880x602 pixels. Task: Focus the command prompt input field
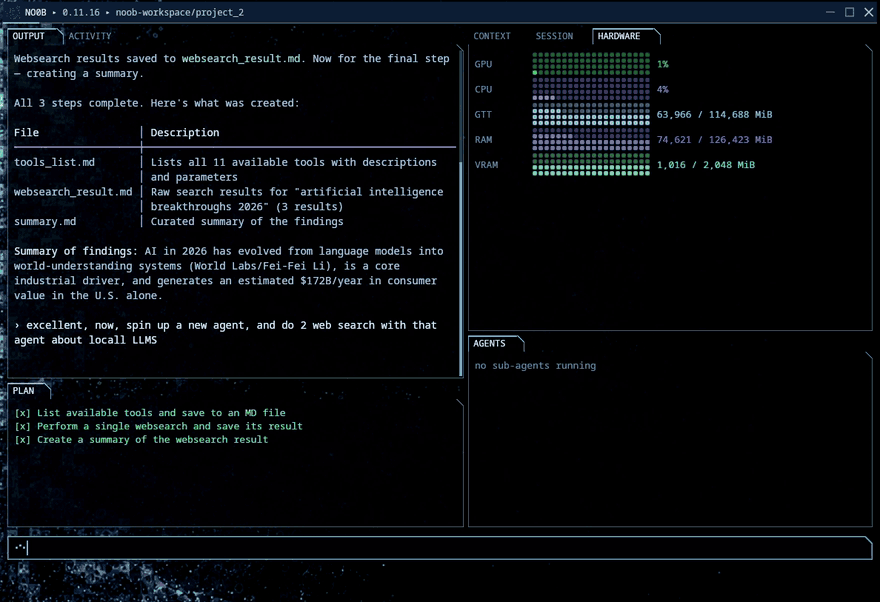click(x=440, y=548)
